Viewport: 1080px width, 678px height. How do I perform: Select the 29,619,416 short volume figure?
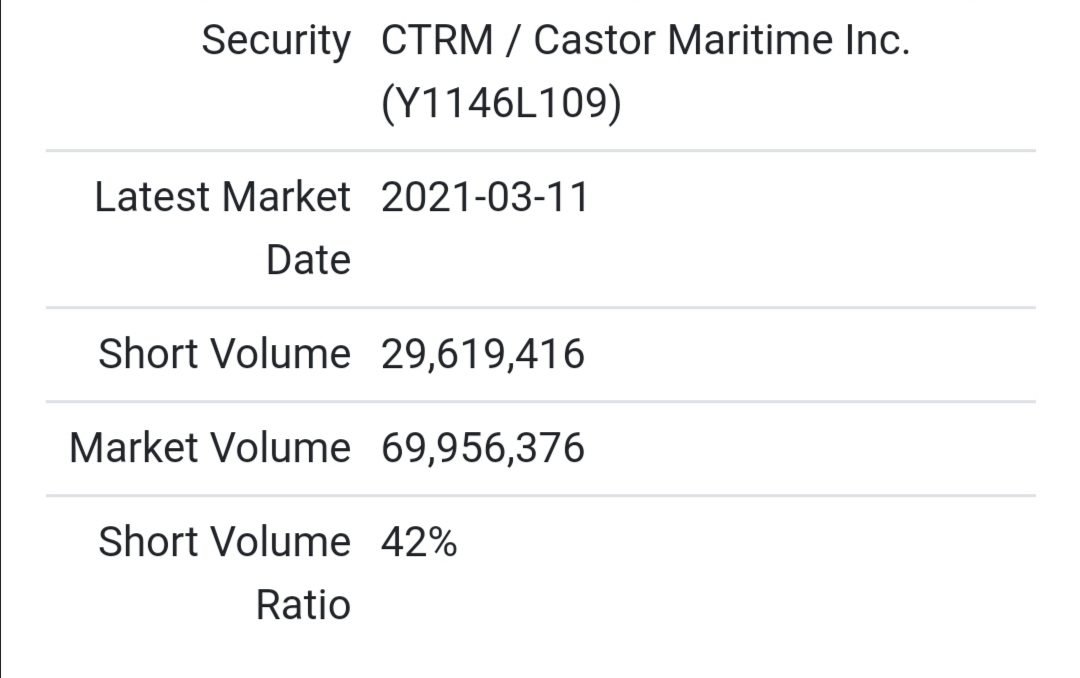482,354
